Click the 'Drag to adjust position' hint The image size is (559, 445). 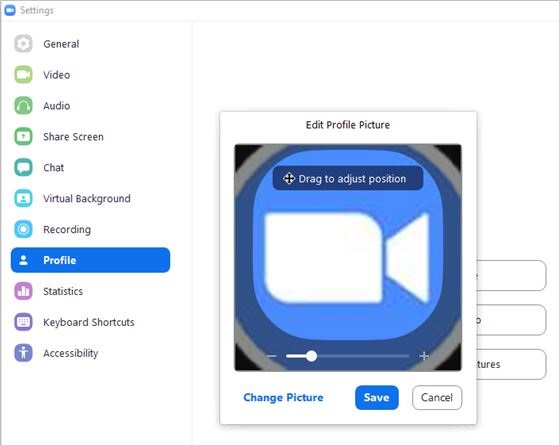pyautogui.click(x=348, y=178)
